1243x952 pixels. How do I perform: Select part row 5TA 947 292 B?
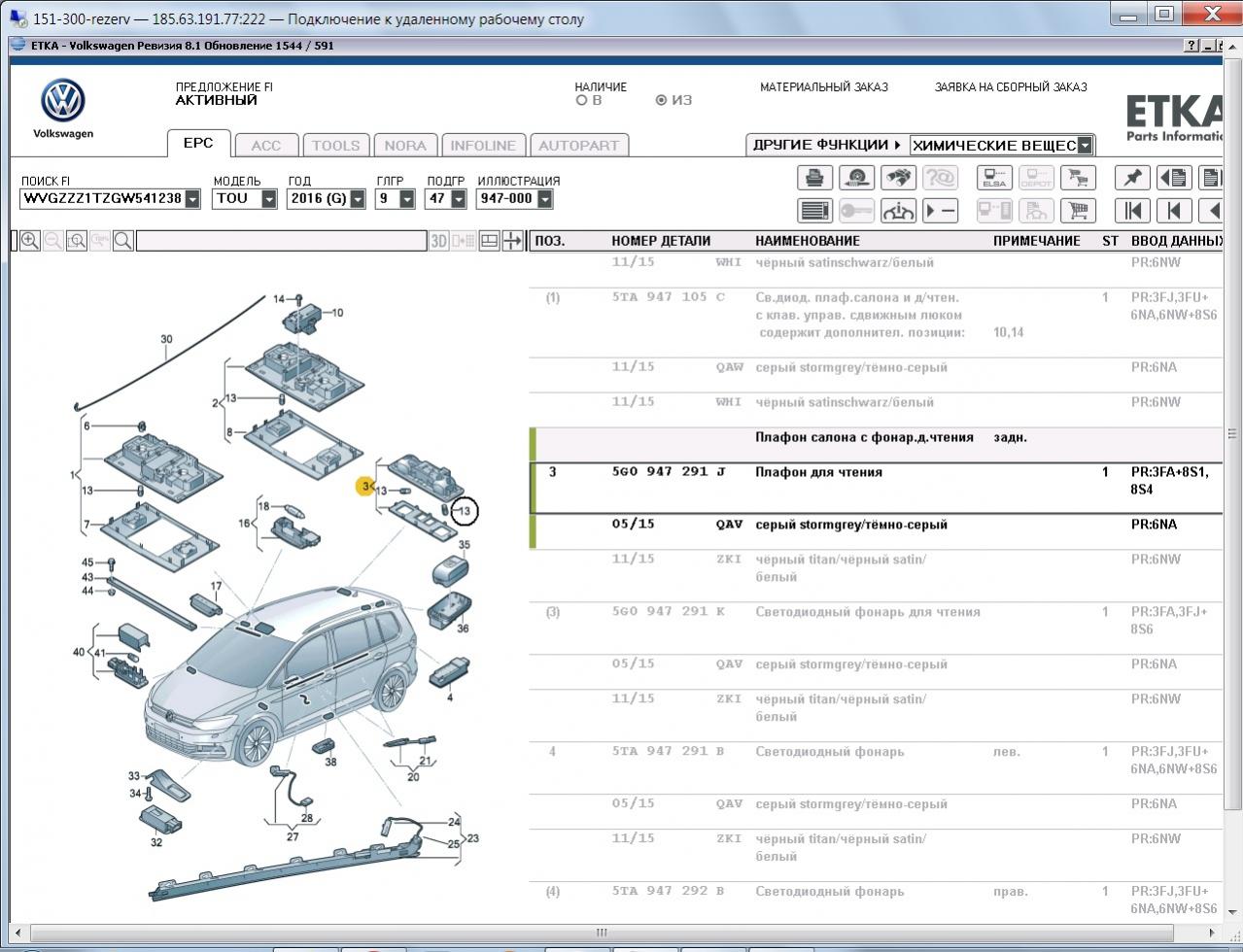tap(875, 901)
